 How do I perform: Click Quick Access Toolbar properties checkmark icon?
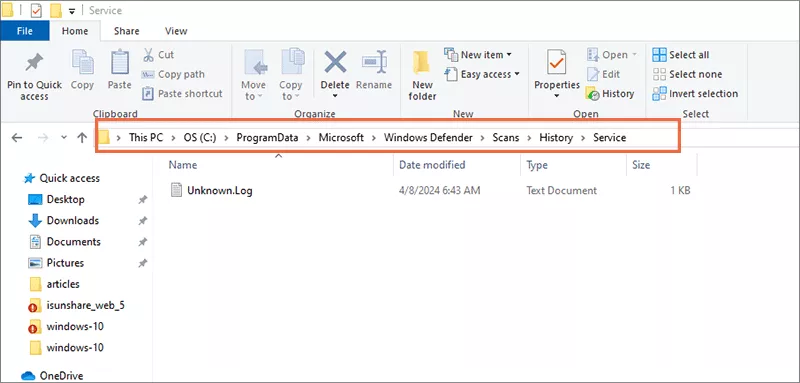pyautogui.click(x=36, y=10)
